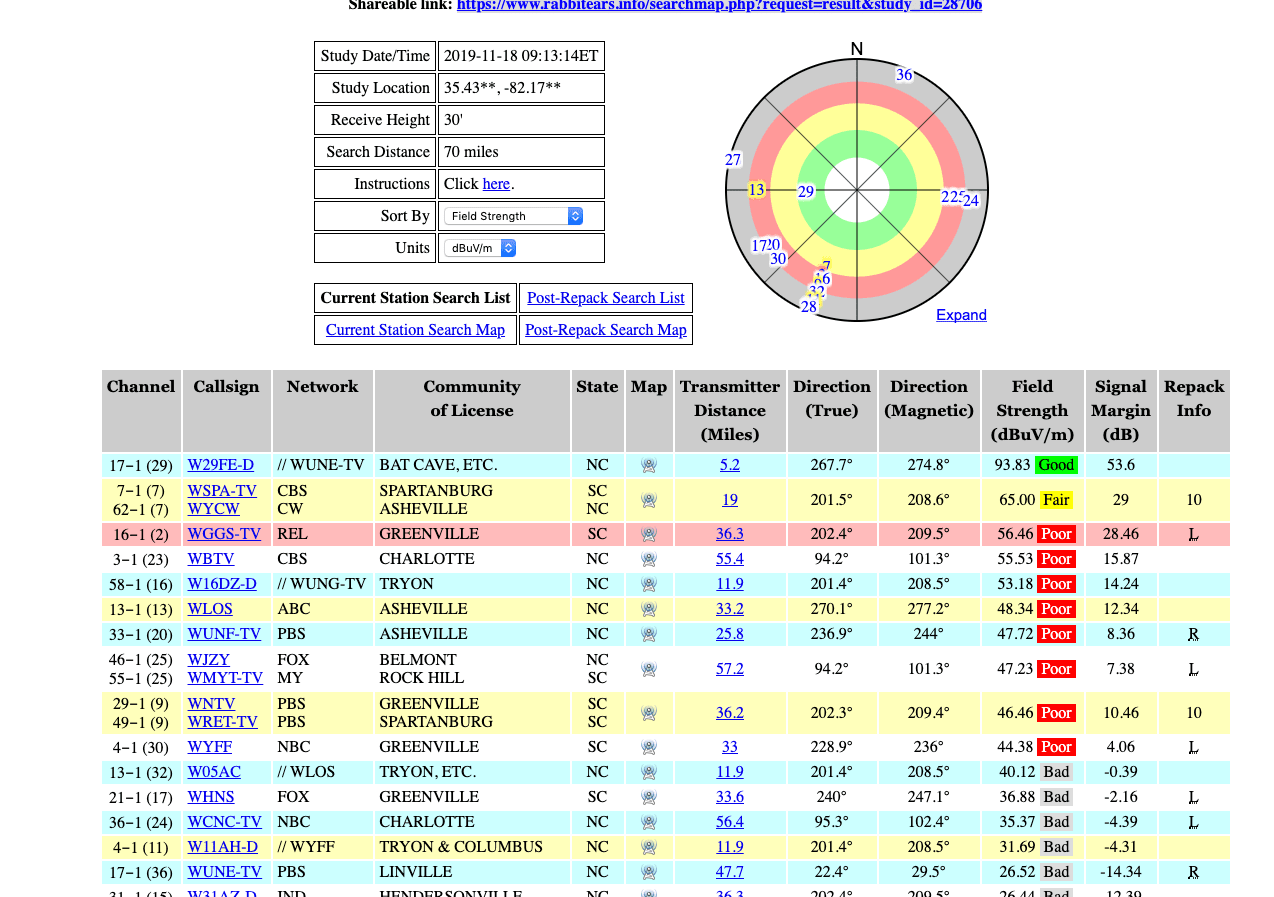Show the map for WBTV Charlotte
1274x897 pixels.
coord(649,559)
